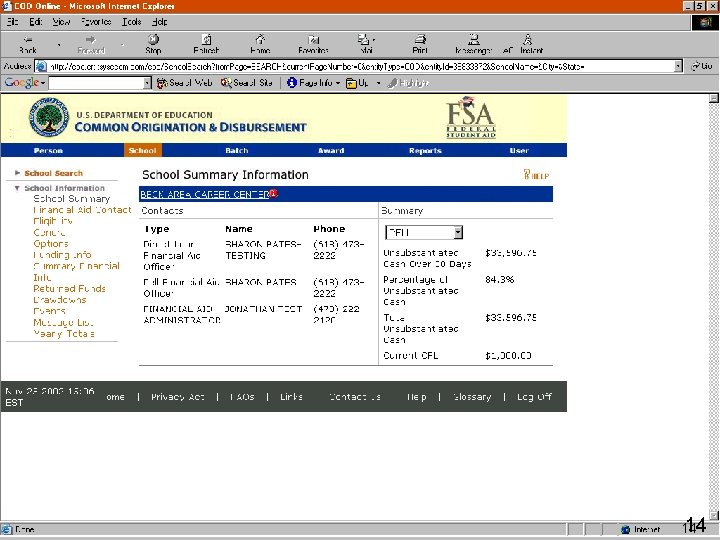The width and height of the screenshot is (720, 540).
Task: Click the Beck Area Career Center link
Action: point(205,194)
